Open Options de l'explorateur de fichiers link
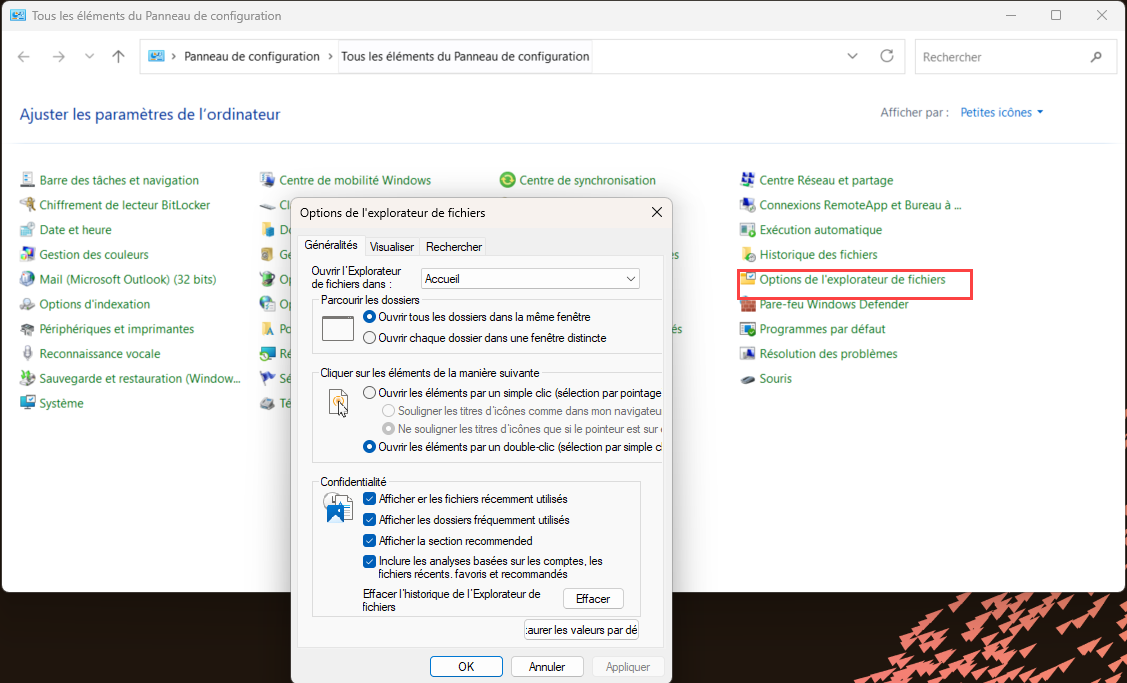The height and width of the screenshot is (683, 1127). (852, 280)
